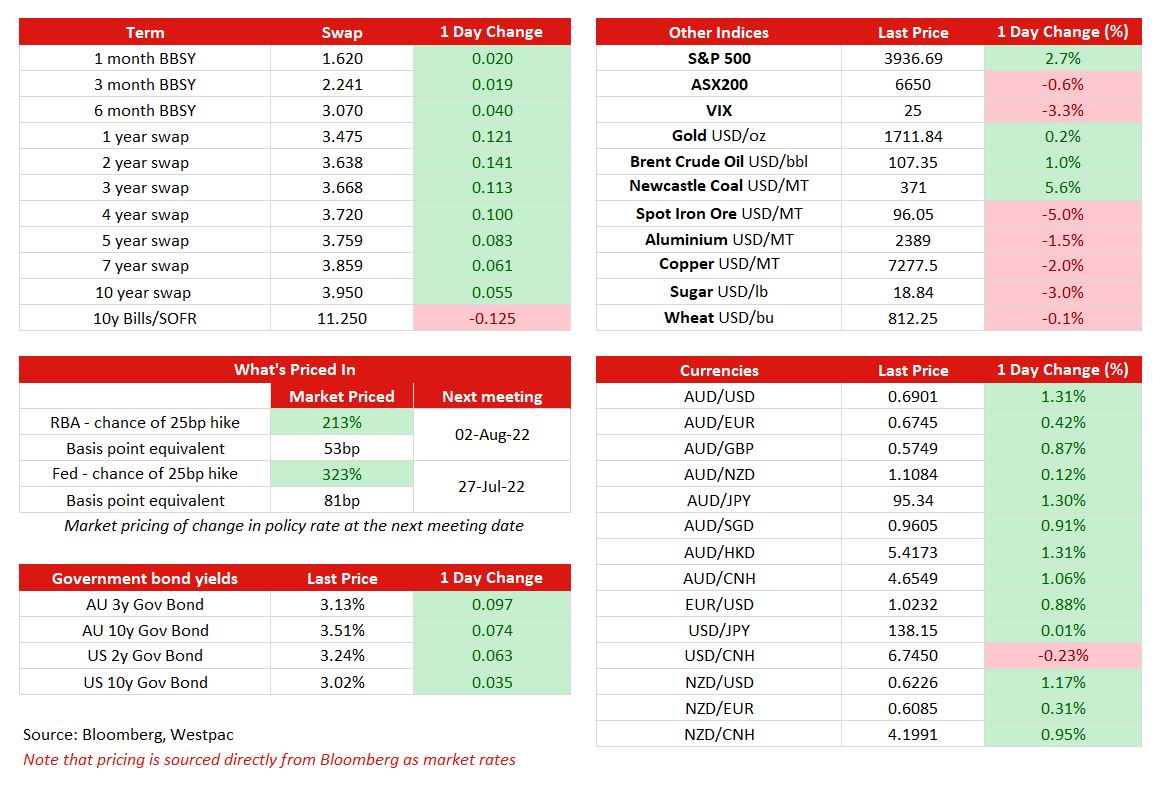The width and height of the screenshot is (1168, 791).
Task: Click the 10y Bills/SOFR change cell
Action: click(x=492, y=318)
